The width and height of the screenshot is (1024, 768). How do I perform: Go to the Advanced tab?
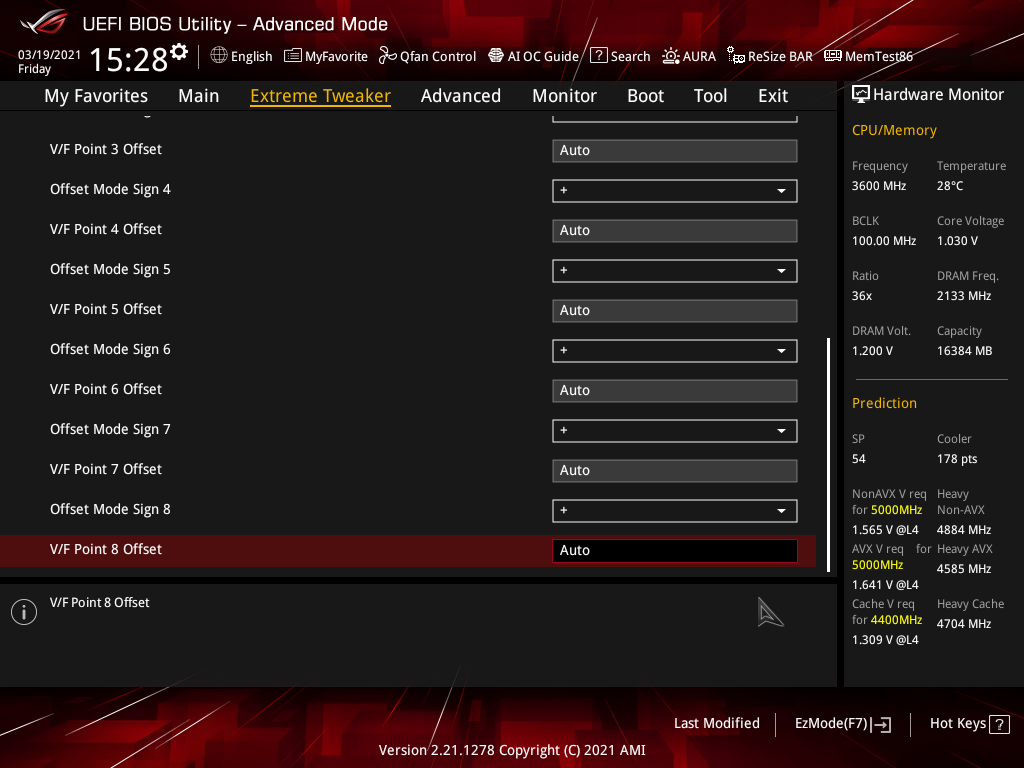[x=461, y=96]
